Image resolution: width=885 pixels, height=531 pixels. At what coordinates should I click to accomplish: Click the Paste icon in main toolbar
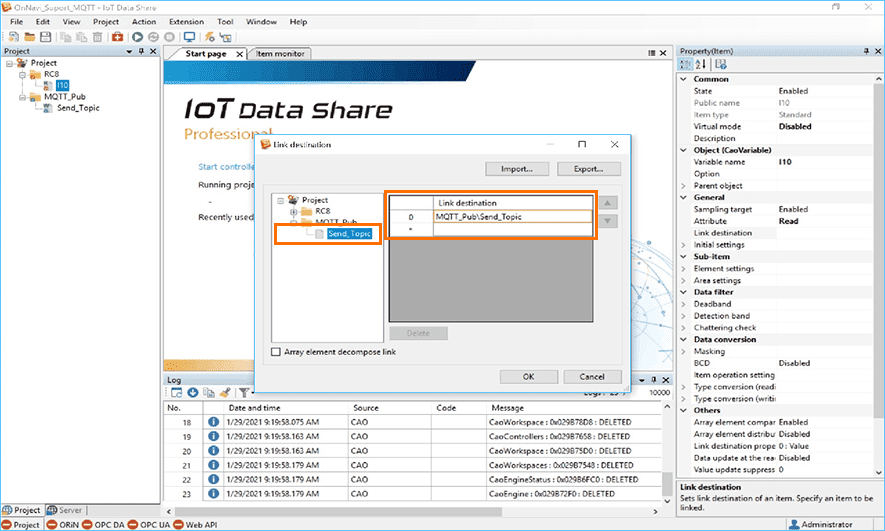tap(82, 37)
